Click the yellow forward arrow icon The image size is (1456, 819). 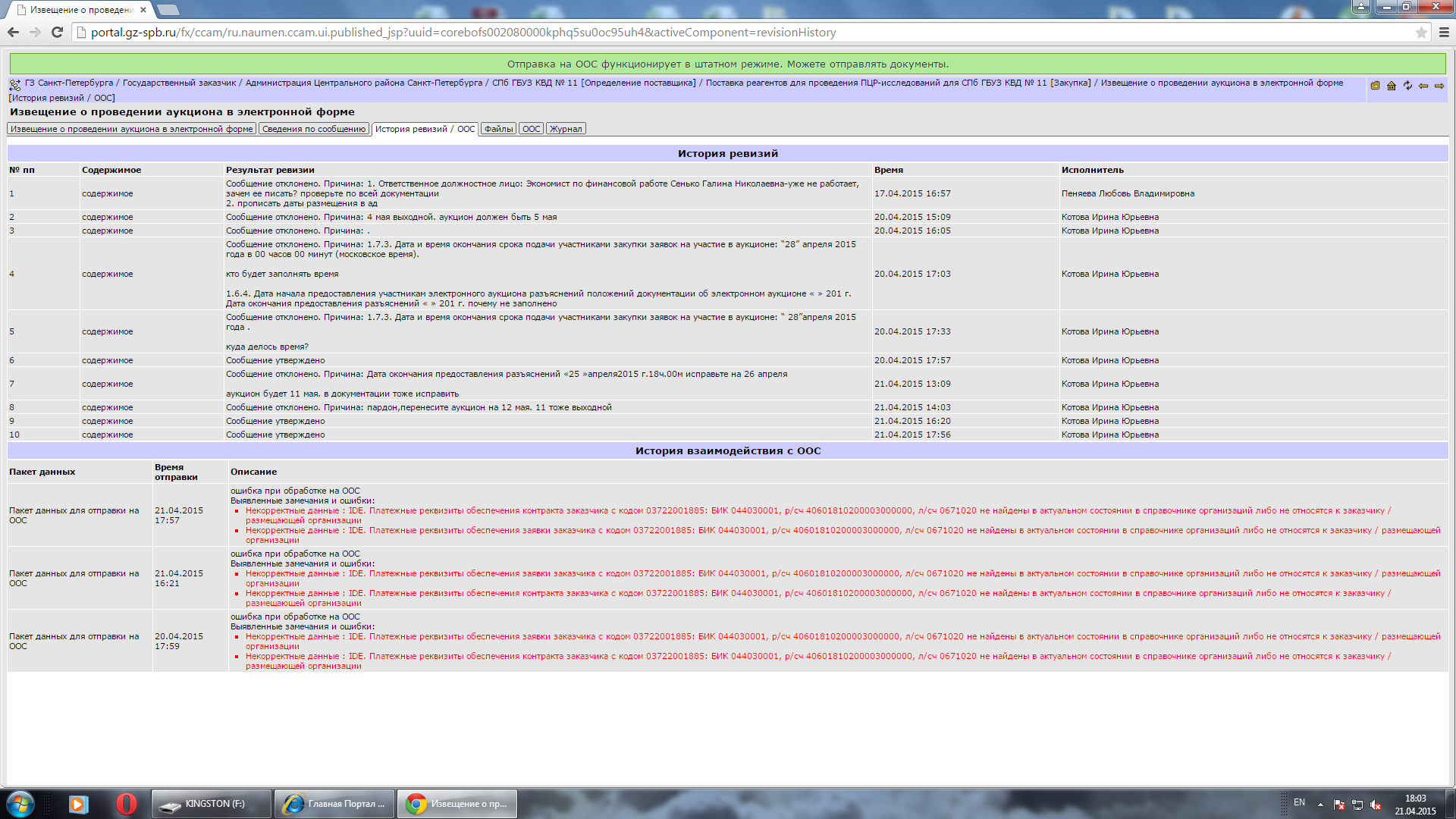click(1439, 86)
